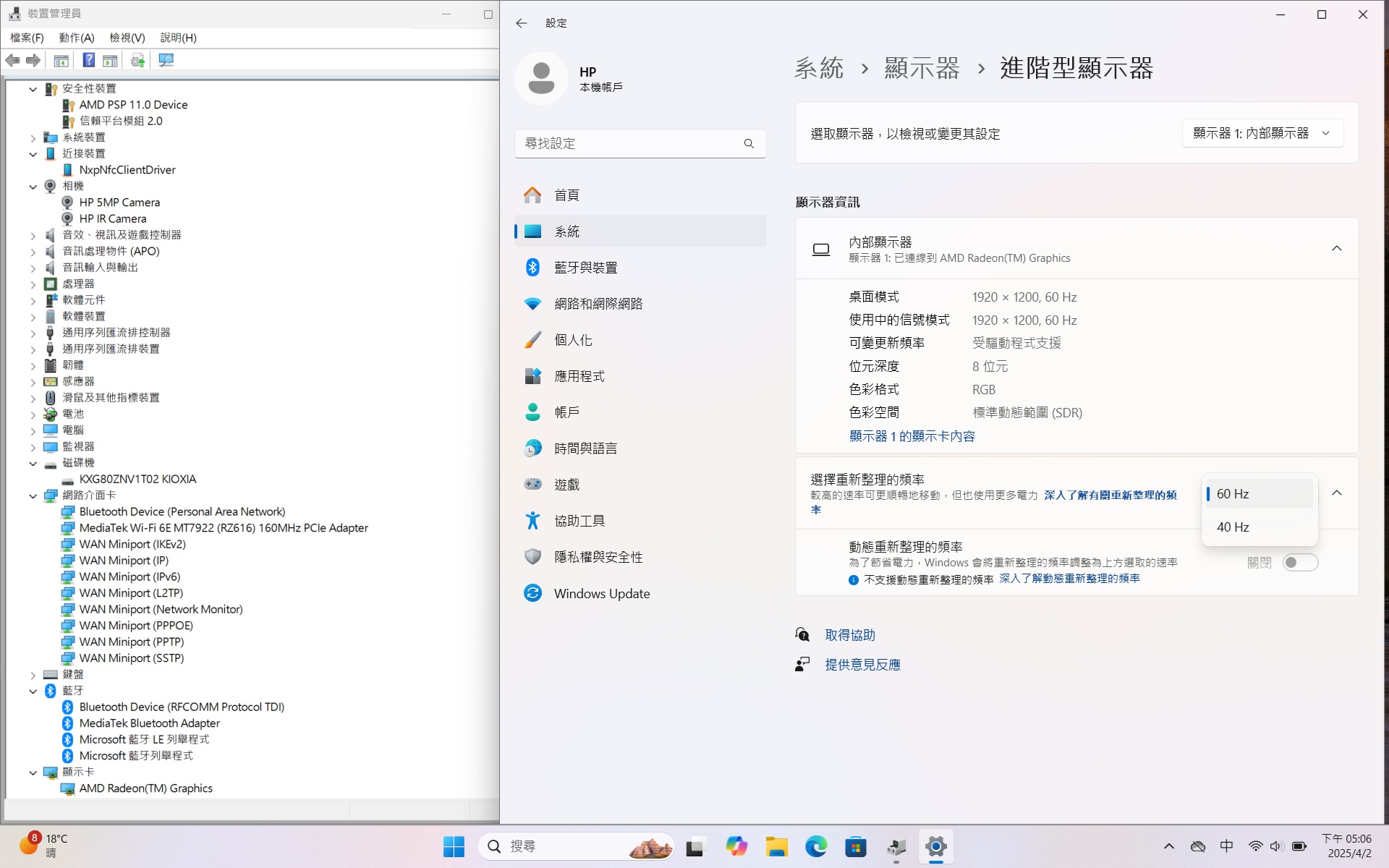
Task: Click the scan for hardware changes icon
Action: (166, 60)
